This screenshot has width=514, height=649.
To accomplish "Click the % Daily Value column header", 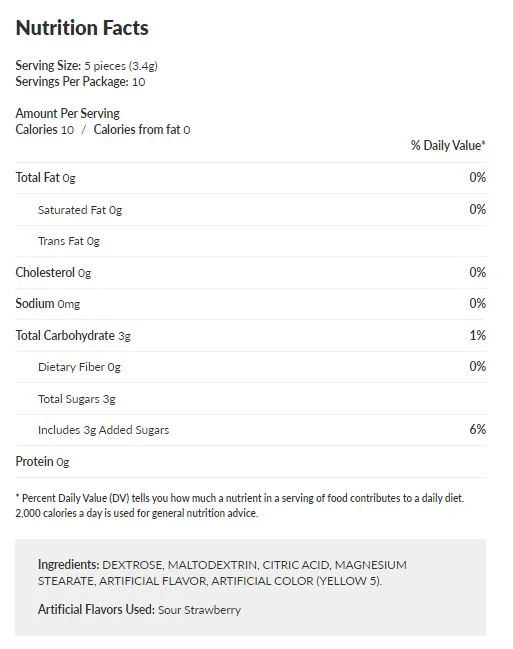I will tap(448, 145).
